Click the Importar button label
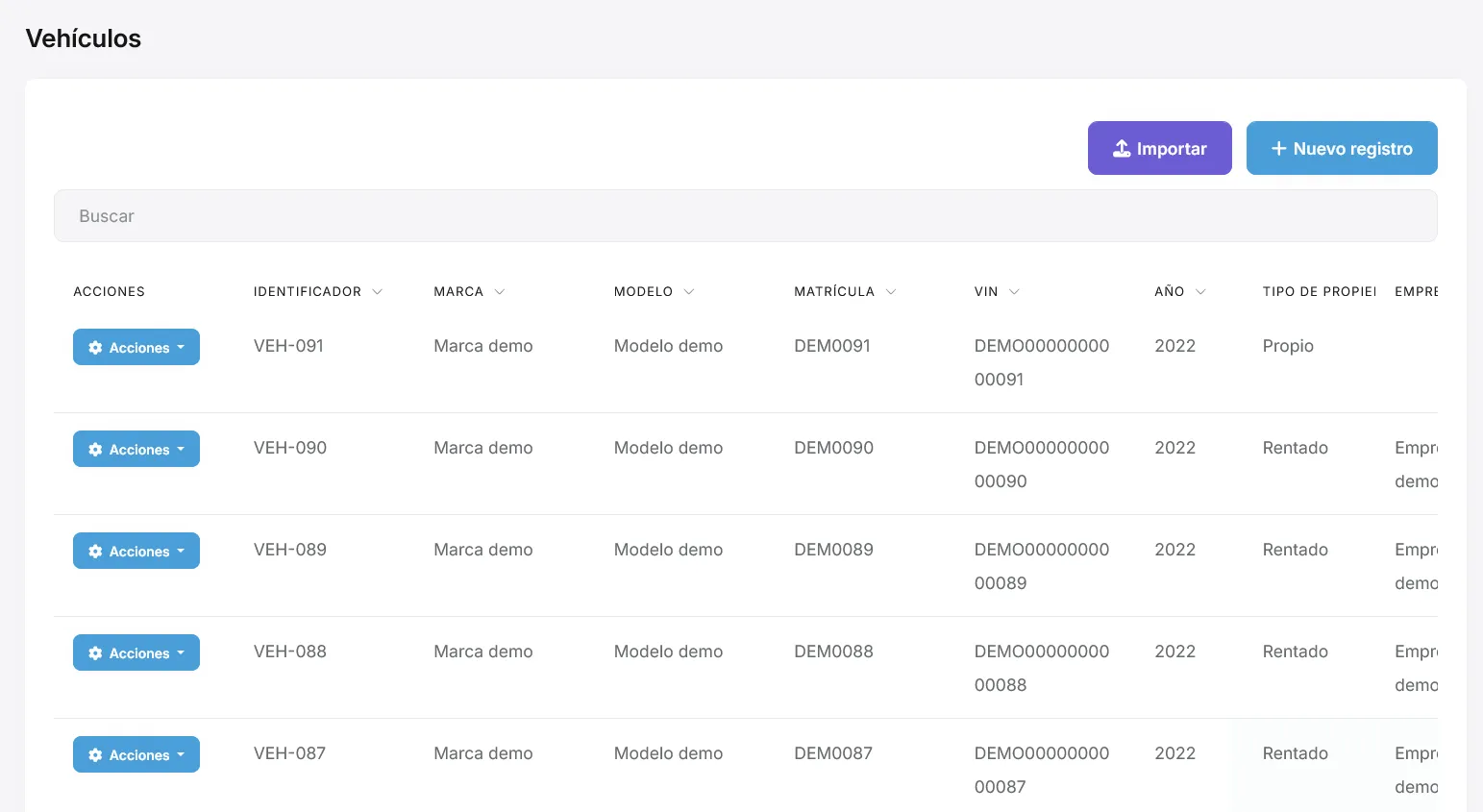Viewport: 1483px width, 812px height. tap(1172, 149)
